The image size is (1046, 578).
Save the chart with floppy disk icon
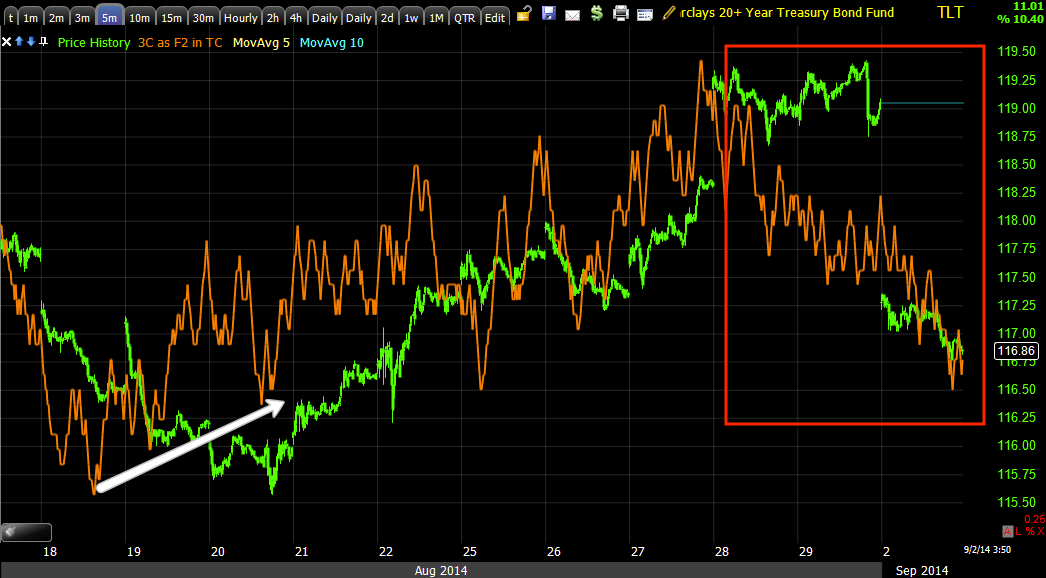coord(548,13)
